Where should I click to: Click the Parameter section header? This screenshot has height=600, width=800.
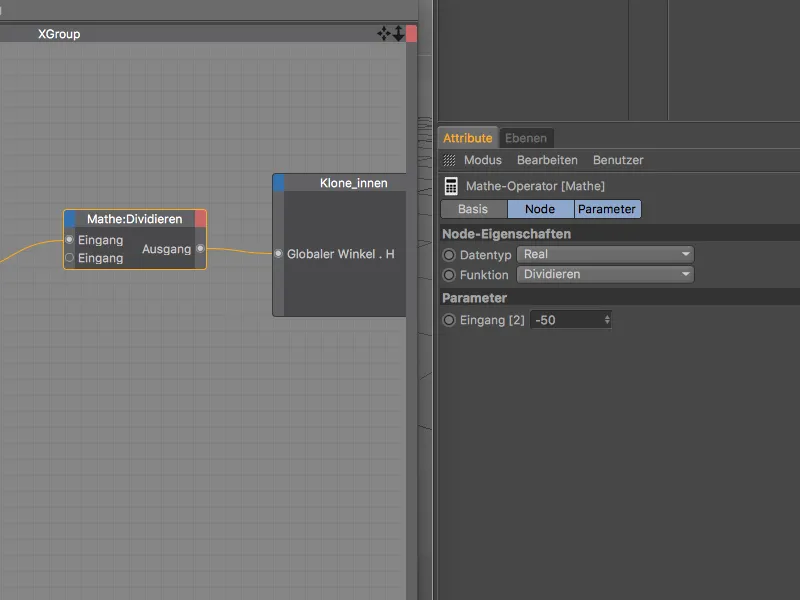[619, 298]
